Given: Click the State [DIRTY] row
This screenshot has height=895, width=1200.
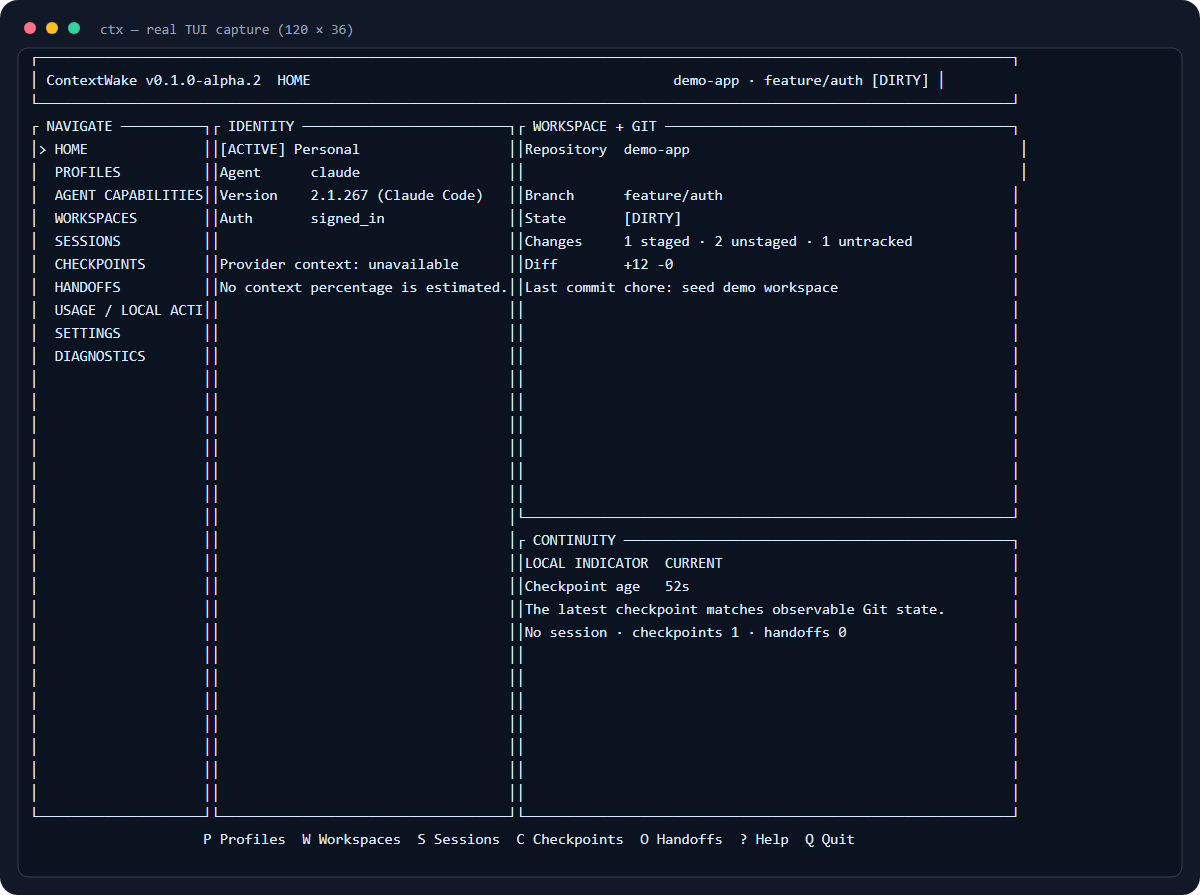Looking at the screenshot, I should 603,218.
